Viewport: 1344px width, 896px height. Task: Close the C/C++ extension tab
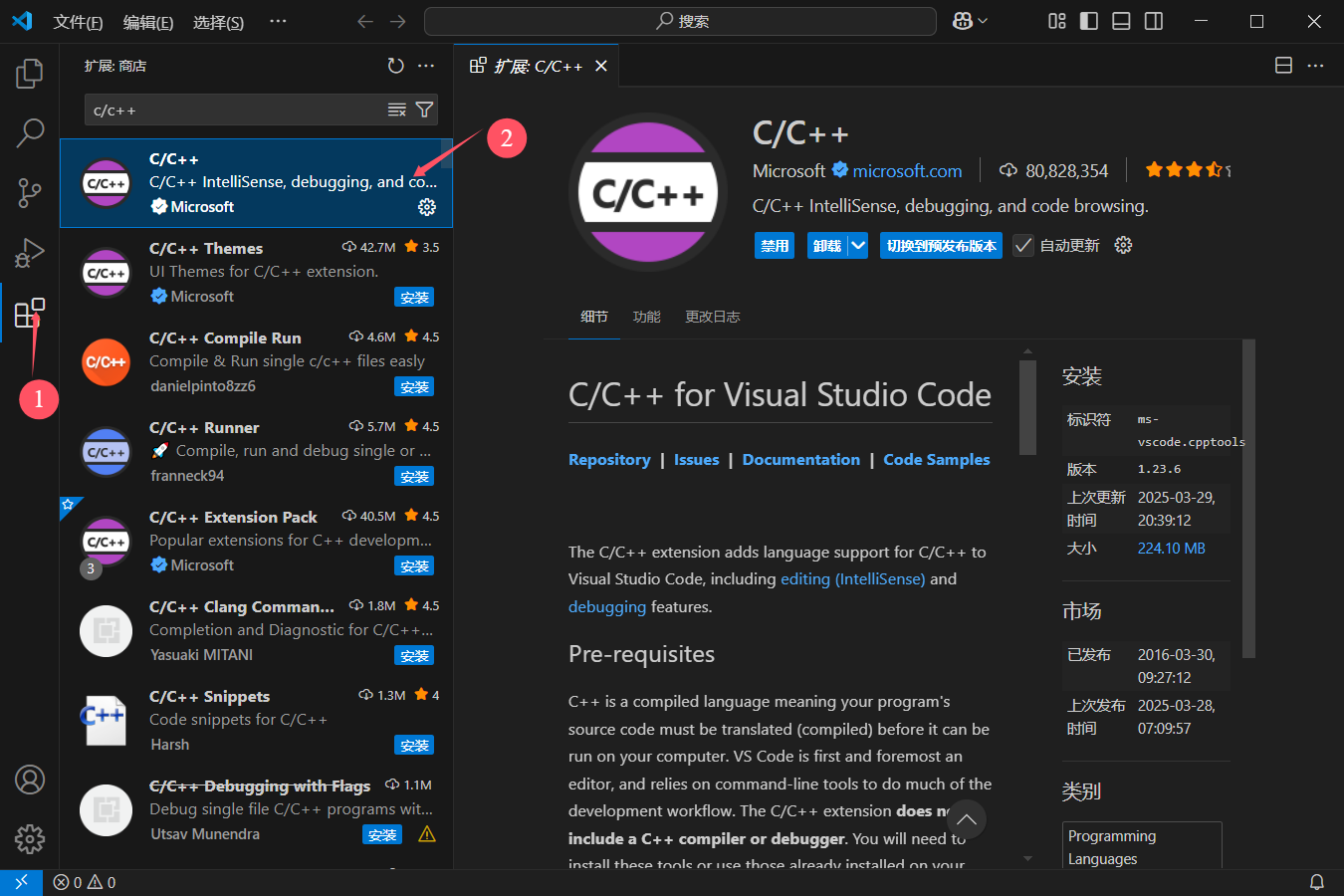601,66
